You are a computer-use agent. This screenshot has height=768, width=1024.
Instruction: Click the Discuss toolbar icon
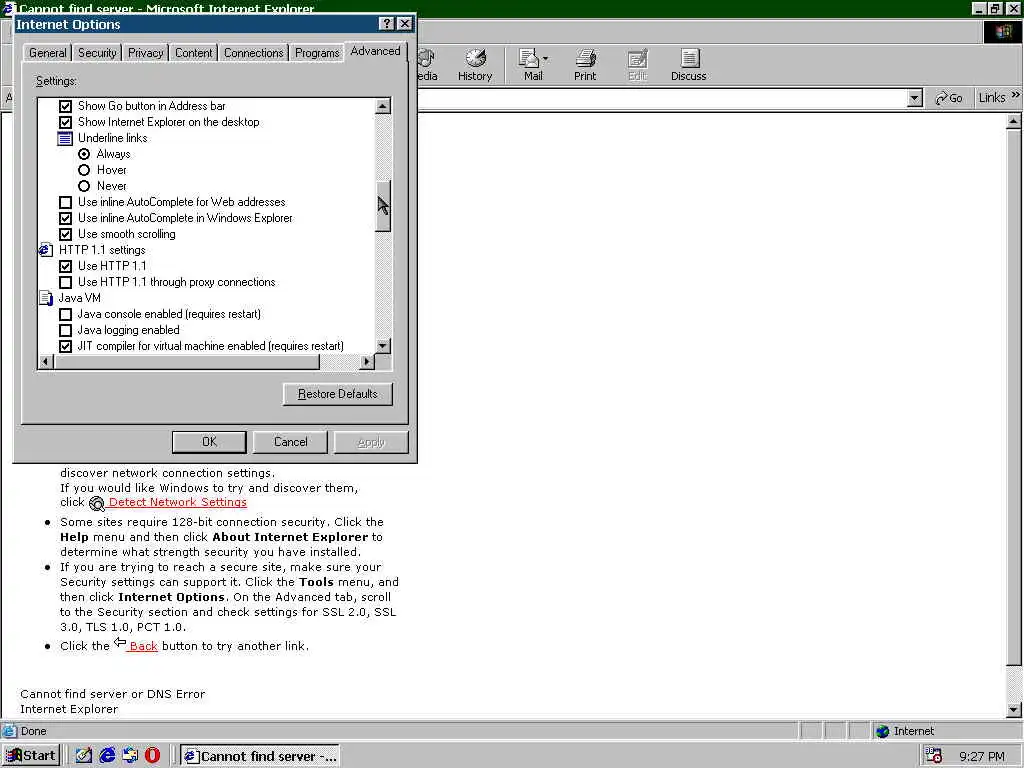click(x=689, y=58)
